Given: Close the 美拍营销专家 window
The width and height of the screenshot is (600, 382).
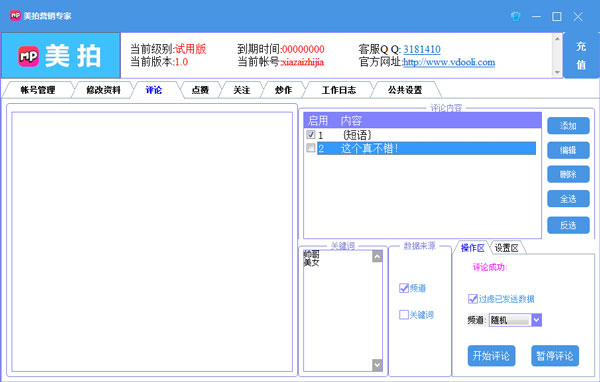Looking at the screenshot, I should click(x=578, y=16).
